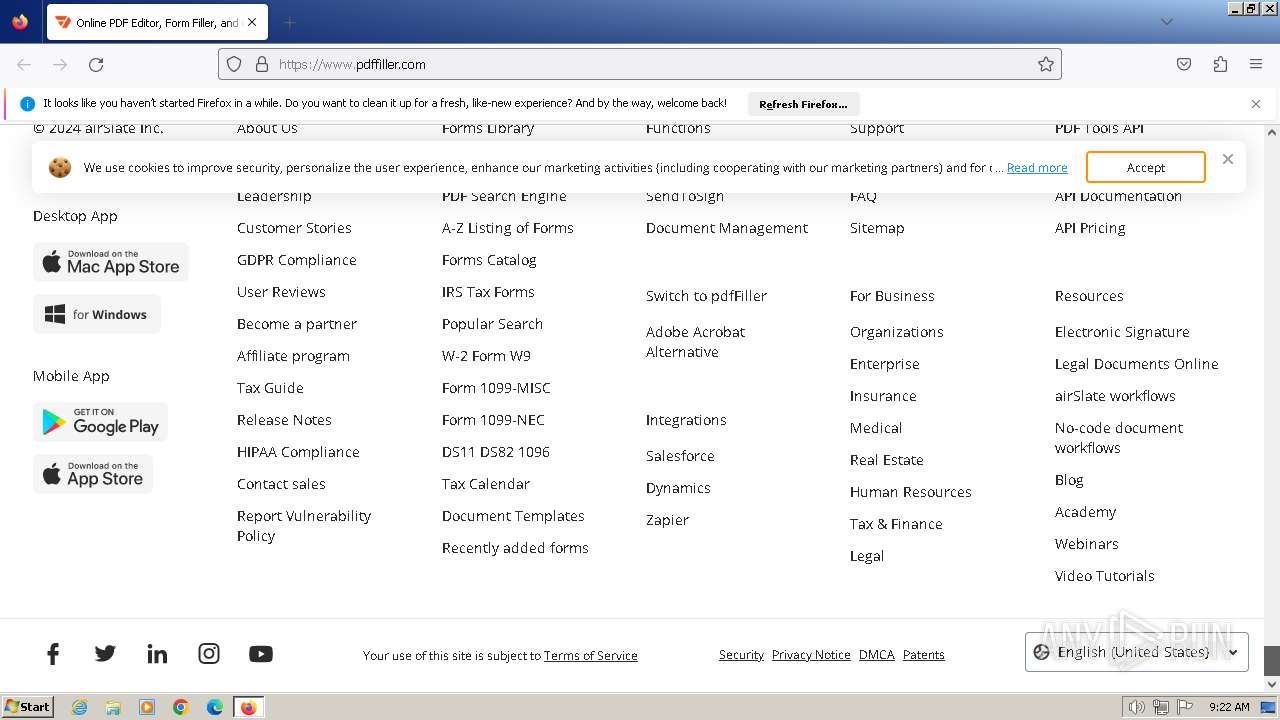Click the site padlock icon

coord(262,64)
